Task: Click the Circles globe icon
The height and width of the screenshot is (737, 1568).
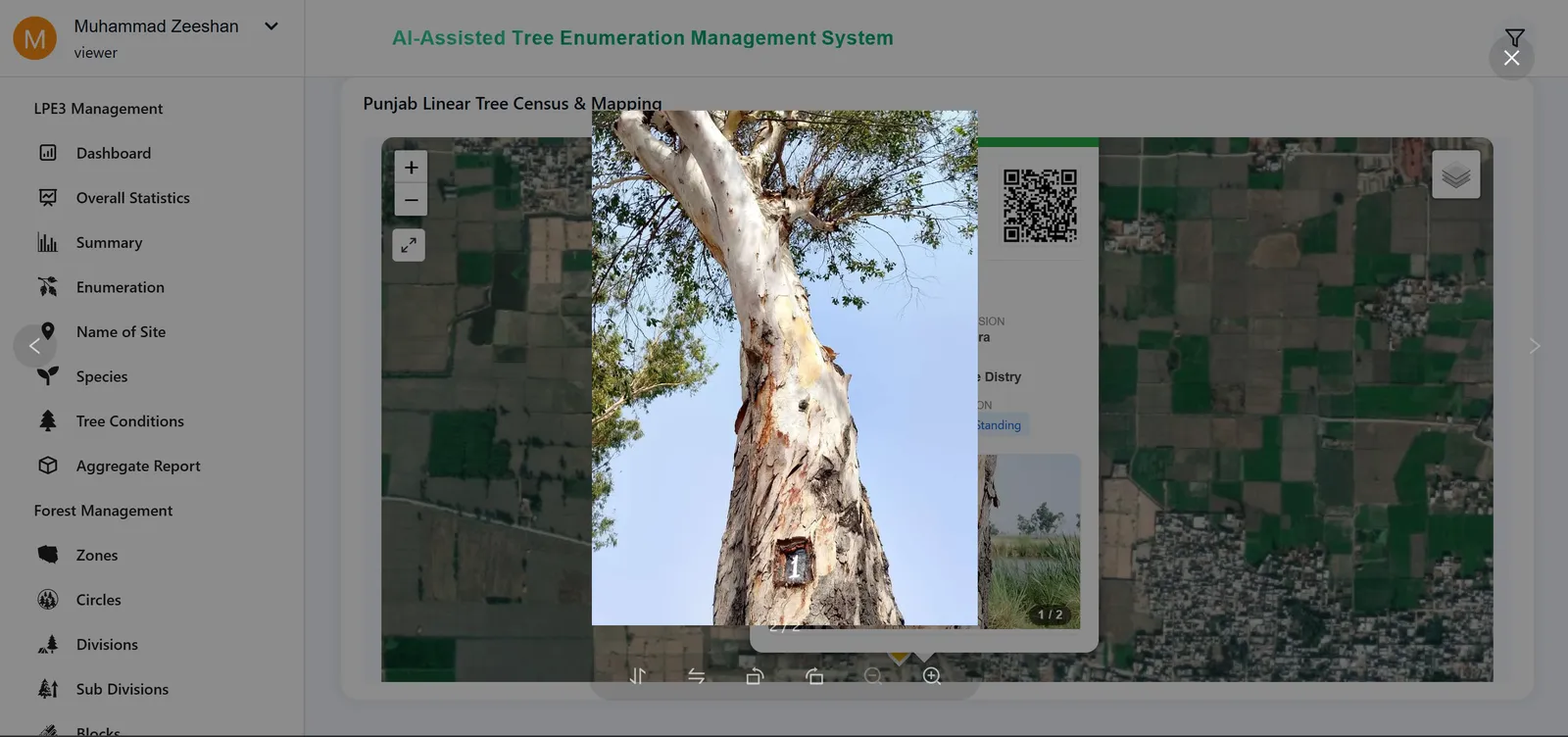Action: 48,600
